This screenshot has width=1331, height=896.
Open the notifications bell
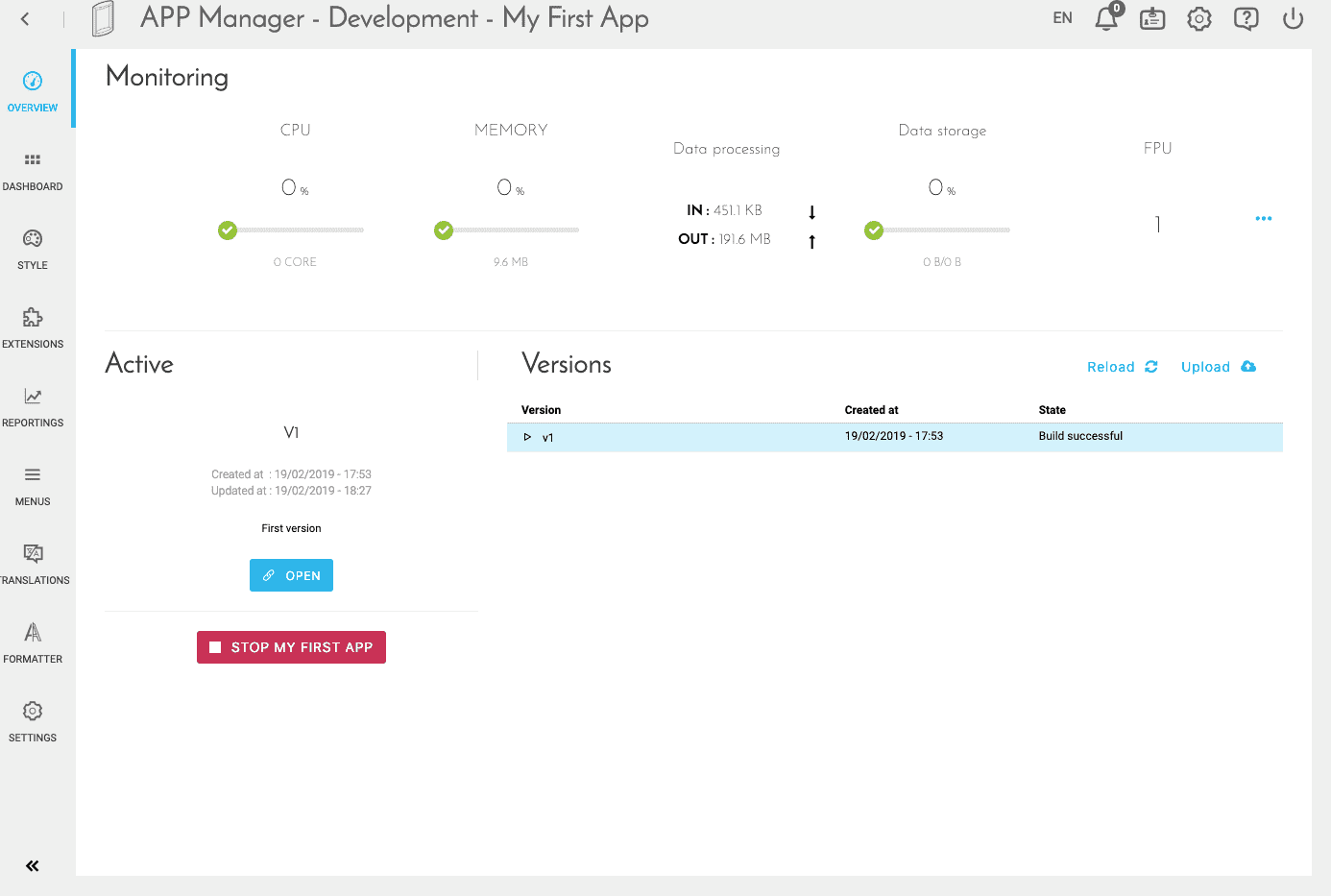[1107, 17]
